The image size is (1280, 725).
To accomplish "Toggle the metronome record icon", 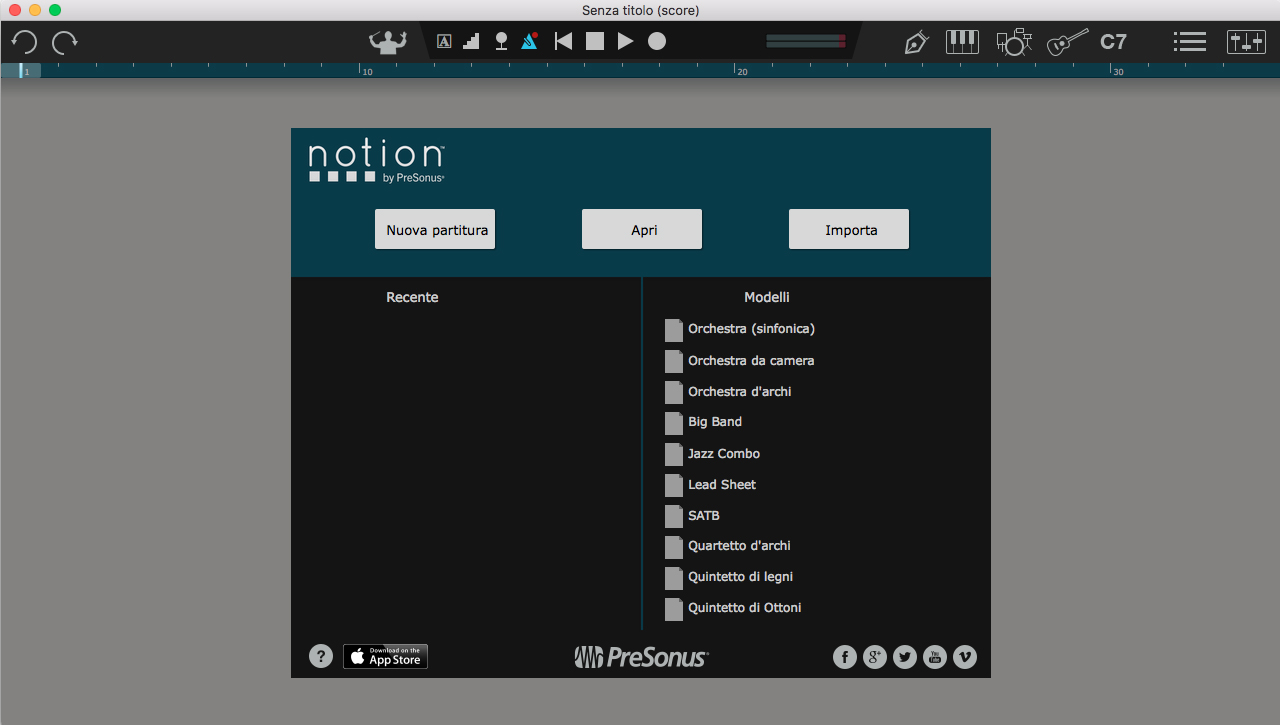I will click(530, 41).
